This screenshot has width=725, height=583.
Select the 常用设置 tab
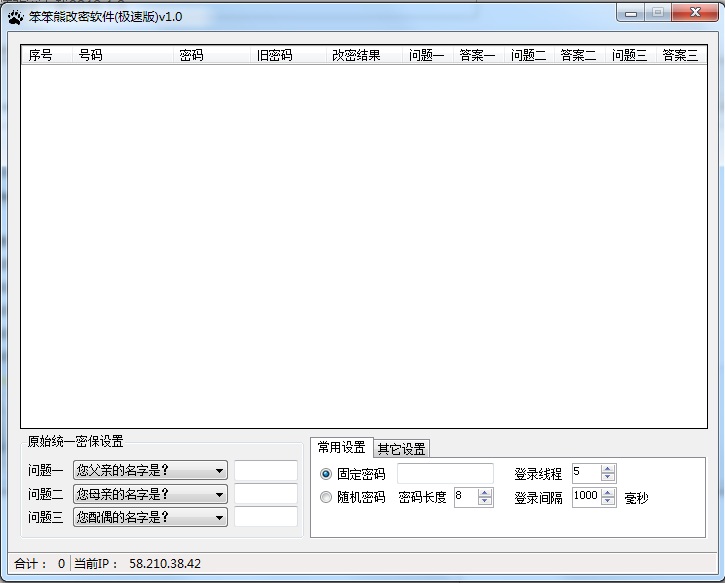pos(340,447)
